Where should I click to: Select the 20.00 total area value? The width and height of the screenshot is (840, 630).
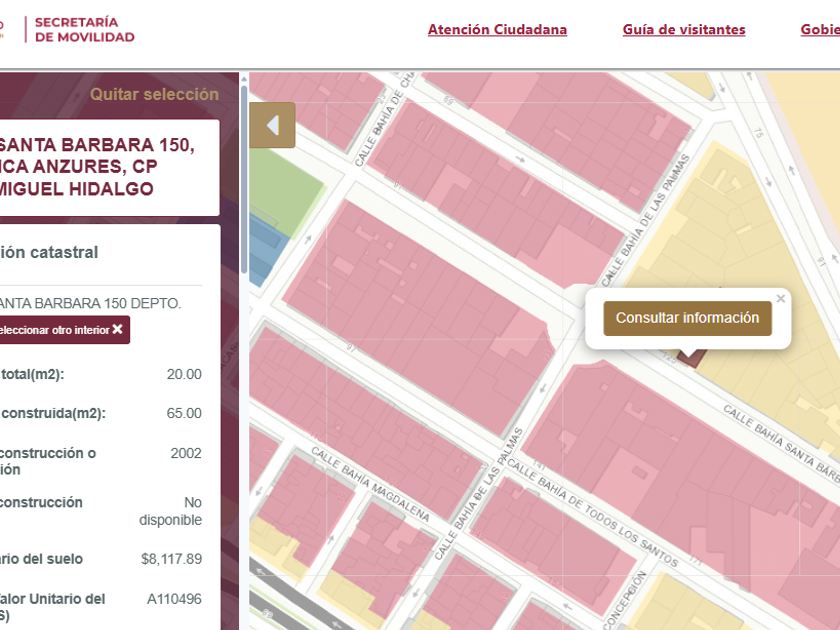pyautogui.click(x=184, y=374)
